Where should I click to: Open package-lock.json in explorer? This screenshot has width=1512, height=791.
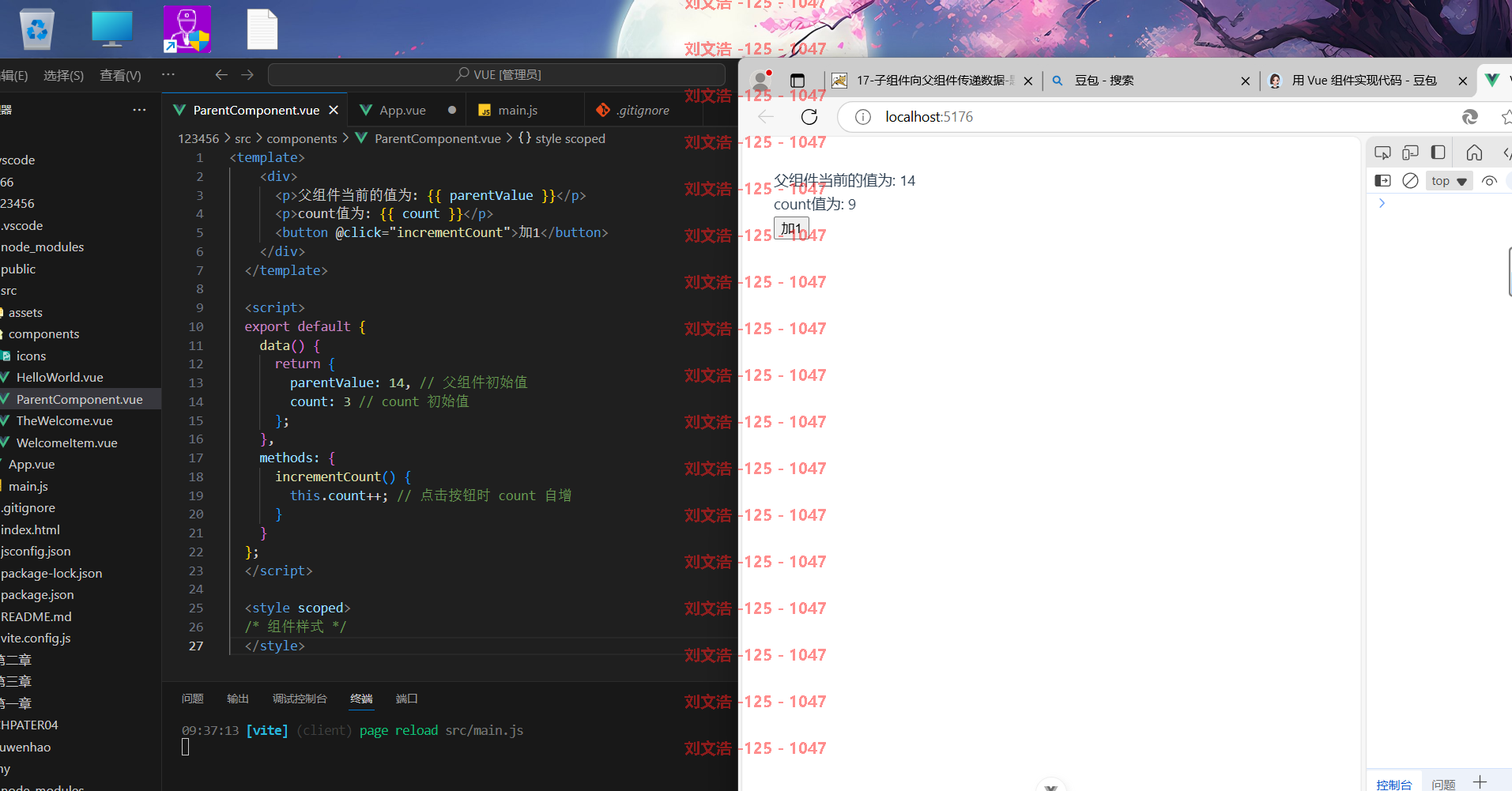[51, 573]
